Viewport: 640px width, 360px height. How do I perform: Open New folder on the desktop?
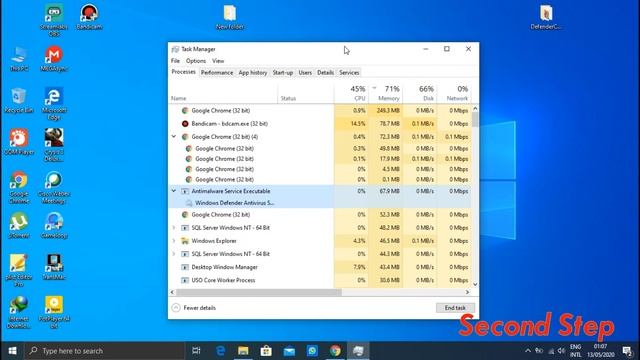click(230, 17)
